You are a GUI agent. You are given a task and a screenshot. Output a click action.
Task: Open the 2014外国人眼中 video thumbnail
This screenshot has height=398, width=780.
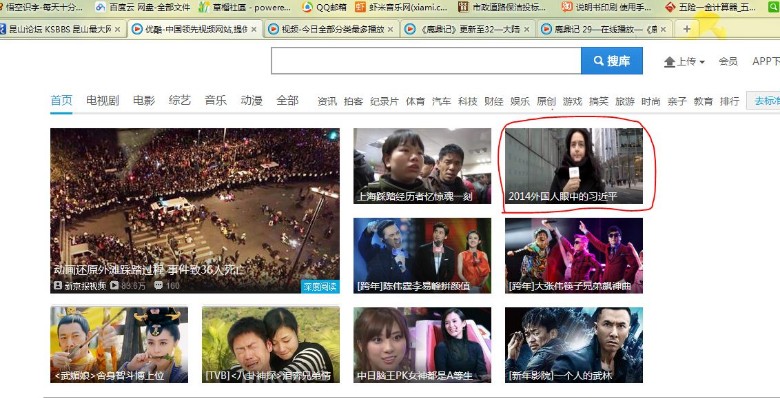(x=574, y=166)
